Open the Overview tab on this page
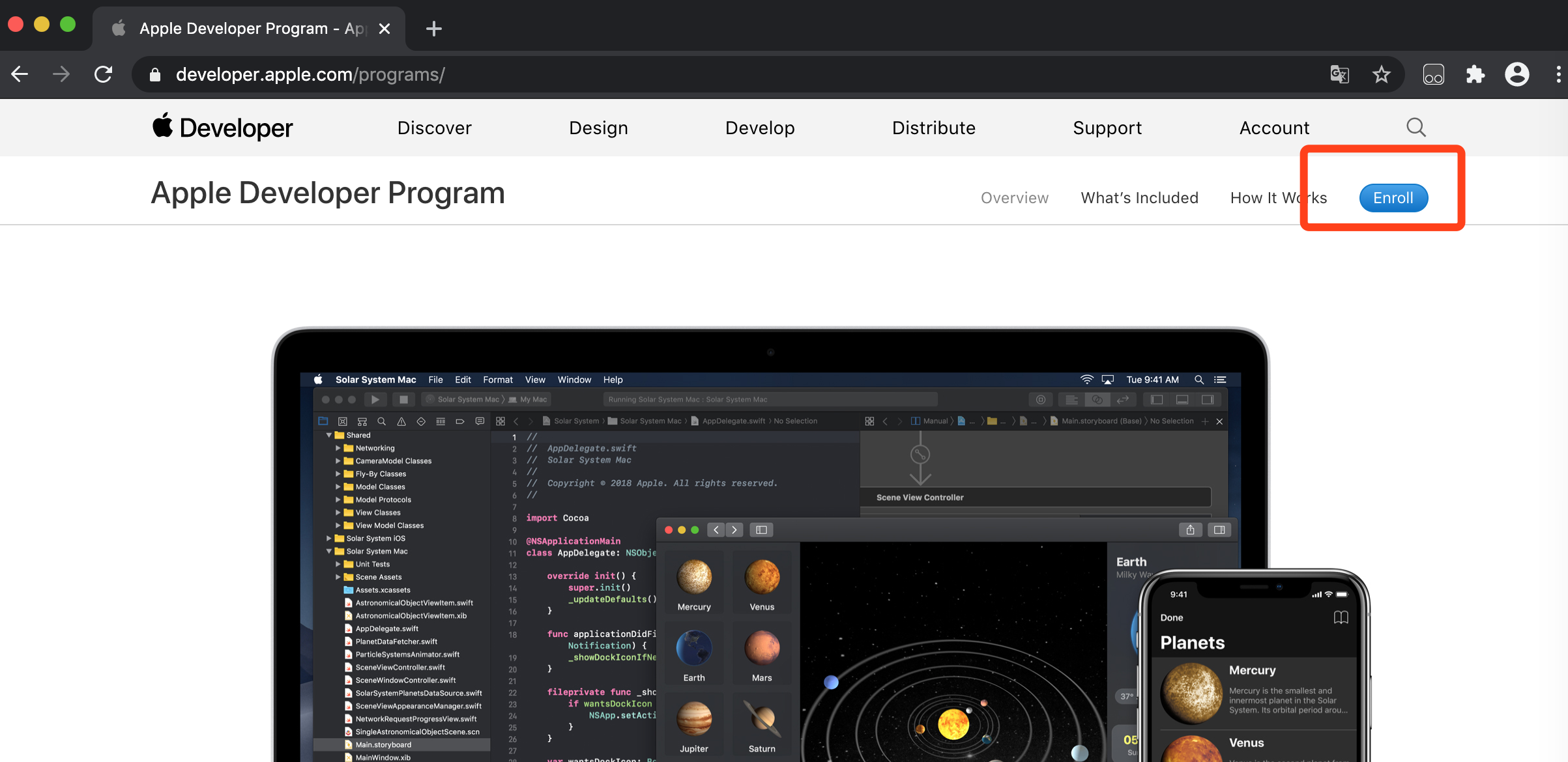The image size is (1568, 762). click(1014, 198)
